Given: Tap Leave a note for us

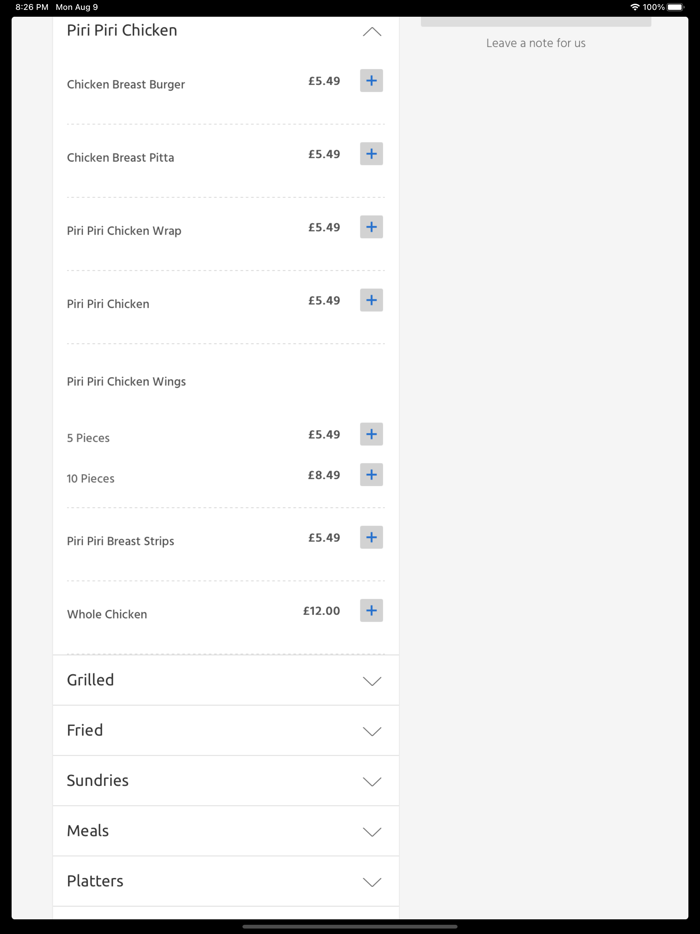Looking at the screenshot, I should pyautogui.click(x=536, y=43).
